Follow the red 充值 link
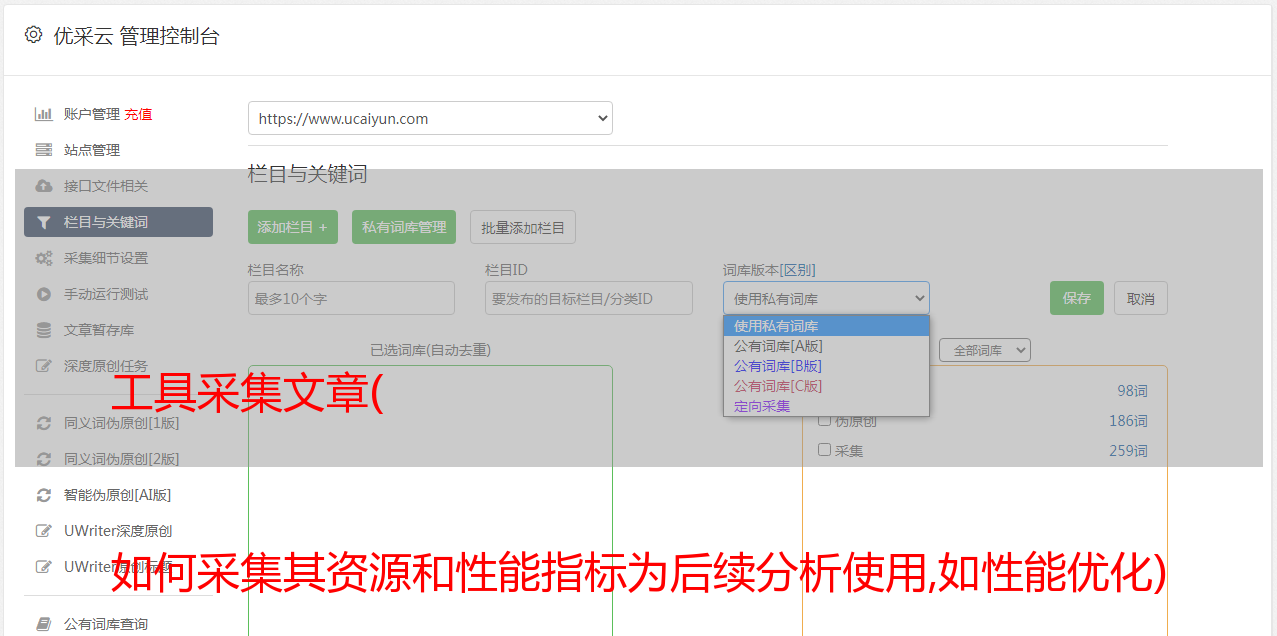This screenshot has width=1277, height=636. 138,114
